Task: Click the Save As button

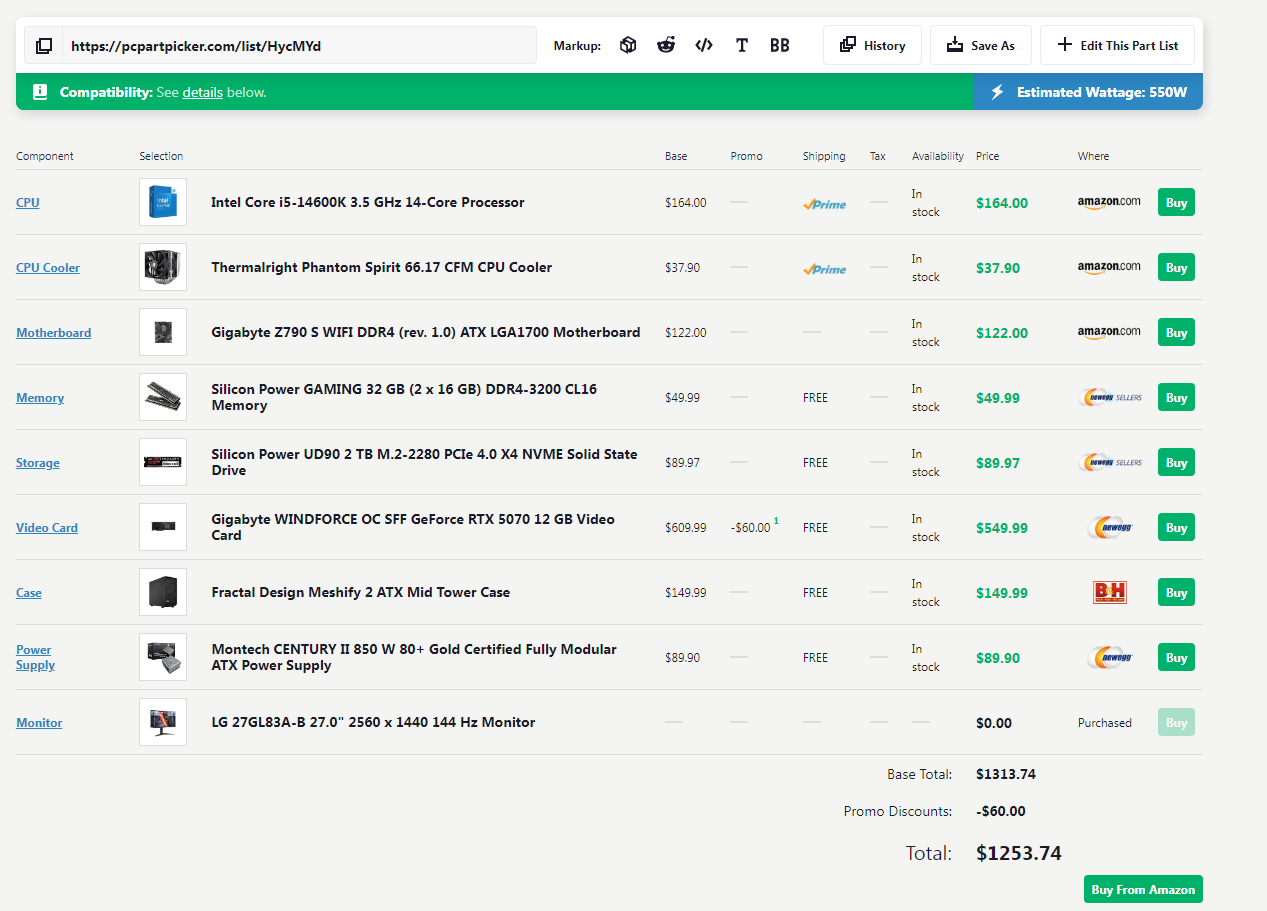Action: coord(980,45)
